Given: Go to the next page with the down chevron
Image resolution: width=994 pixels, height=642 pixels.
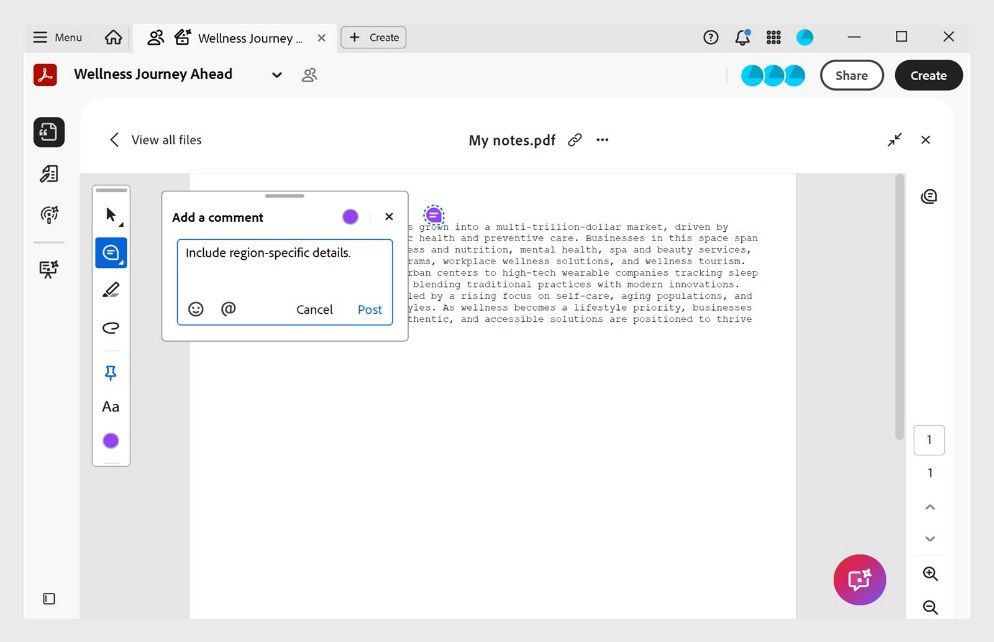Looking at the screenshot, I should (x=929, y=539).
